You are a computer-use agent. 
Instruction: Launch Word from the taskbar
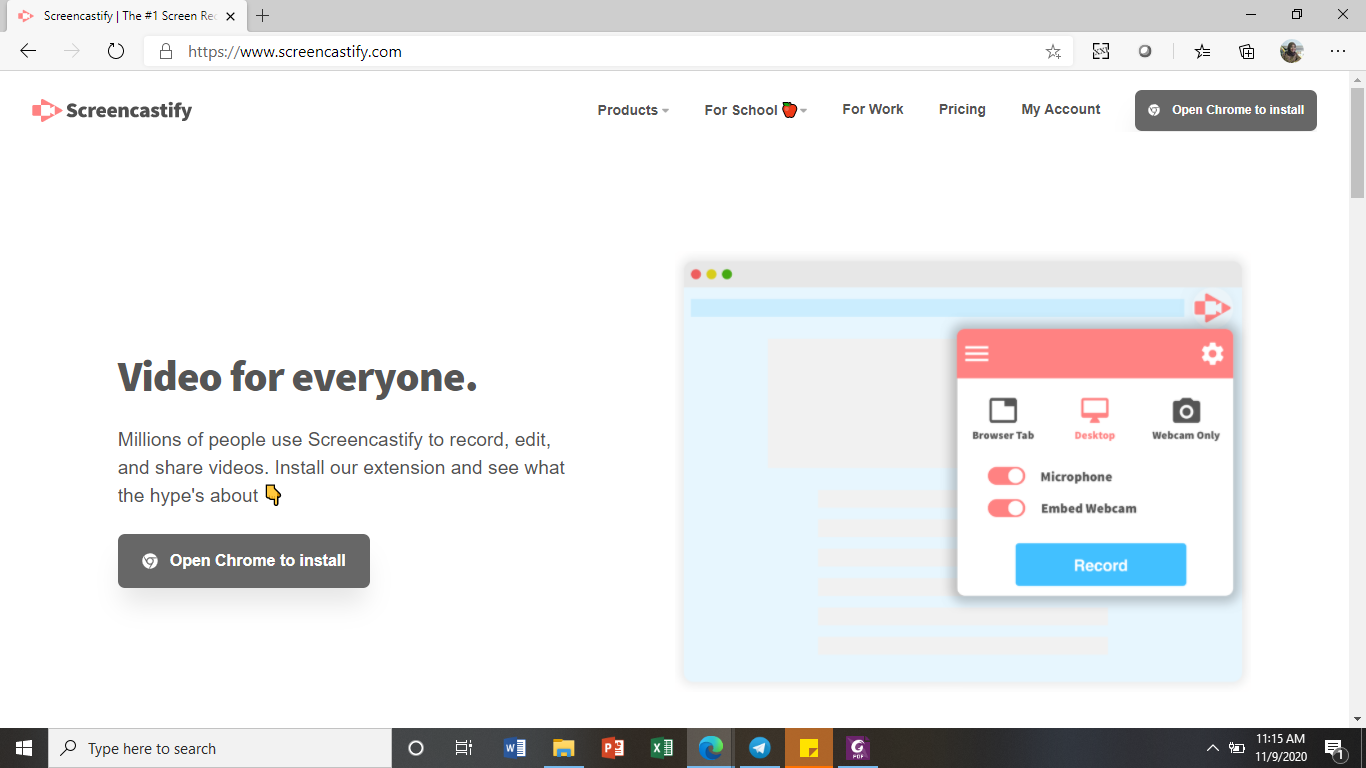[x=515, y=748]
